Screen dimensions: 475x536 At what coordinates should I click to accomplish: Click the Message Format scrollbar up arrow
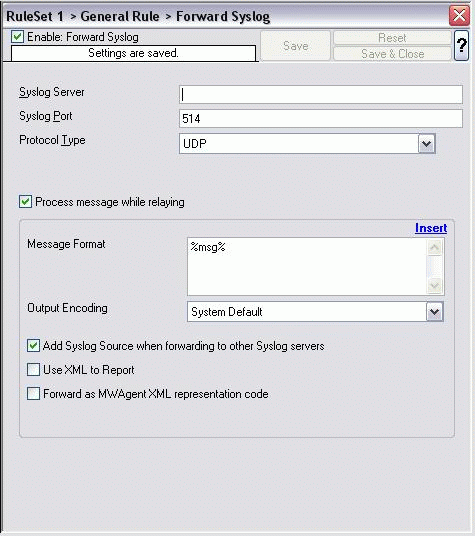pos(434,247)
